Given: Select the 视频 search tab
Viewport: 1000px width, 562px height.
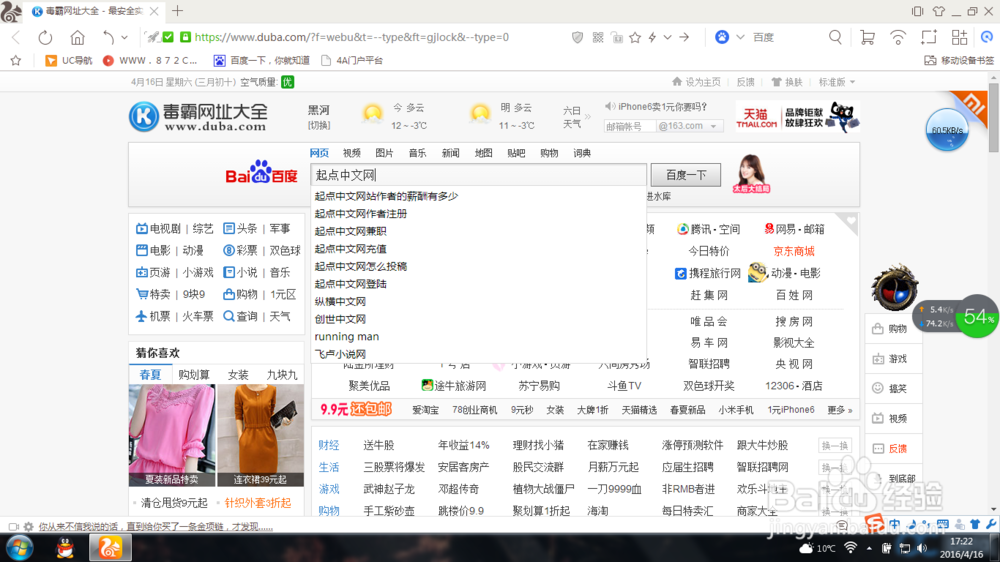Looking at the screenshot, I should (x=351, y=153).
